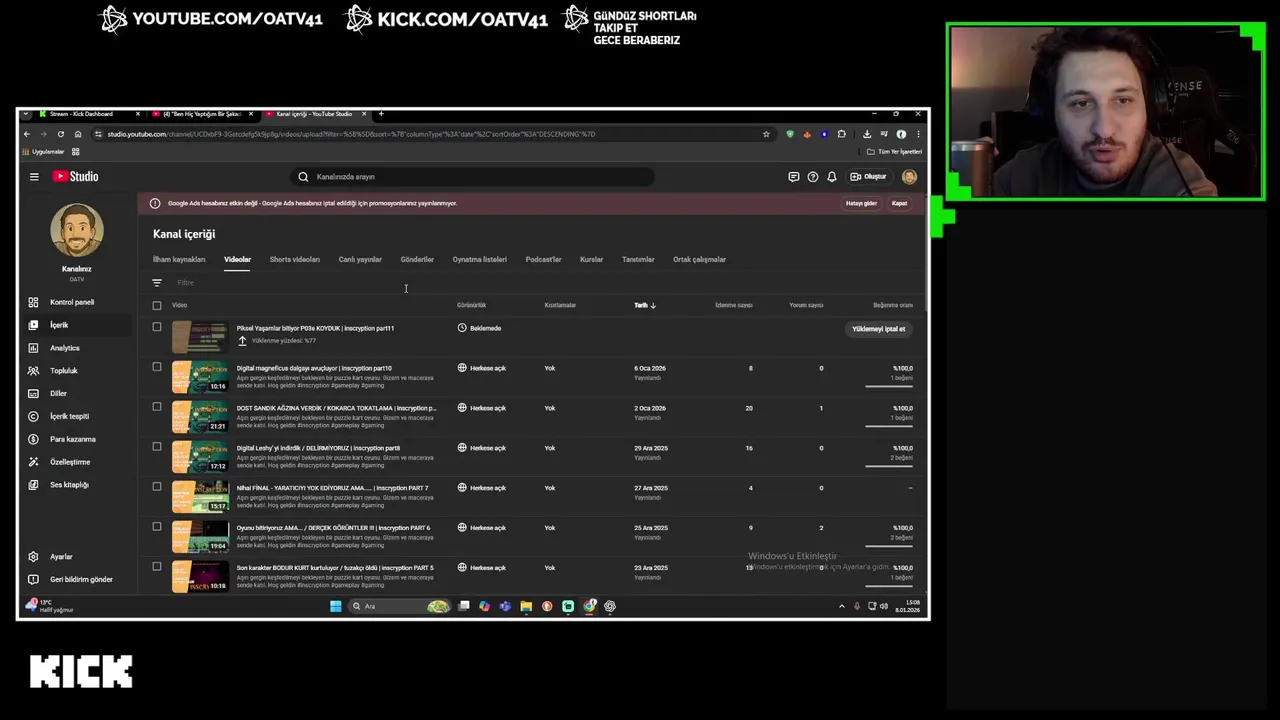1280x720 pixels.
Task: Open File Explorer from taskbar
Action: click(x=526, y=606)
